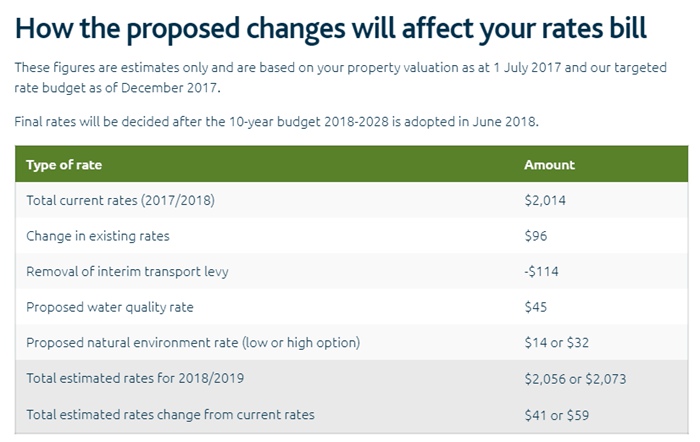Select the 'Proposed natural environment rate' row label
Viewport: 700px width, 442px height.
click(x=193, y=342)
